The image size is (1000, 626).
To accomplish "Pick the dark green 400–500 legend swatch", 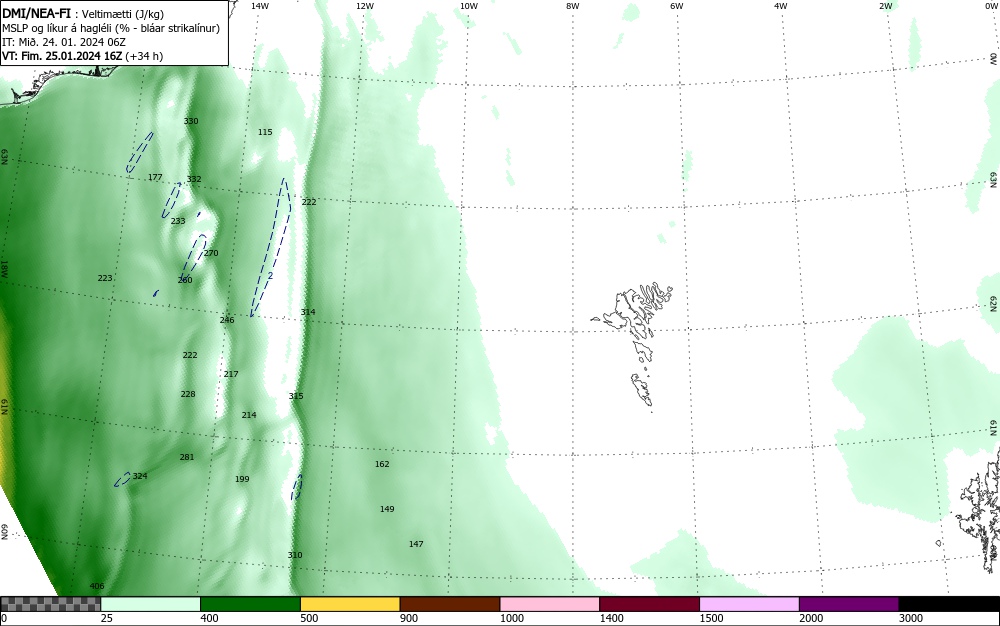I will [x=250, y=604].
